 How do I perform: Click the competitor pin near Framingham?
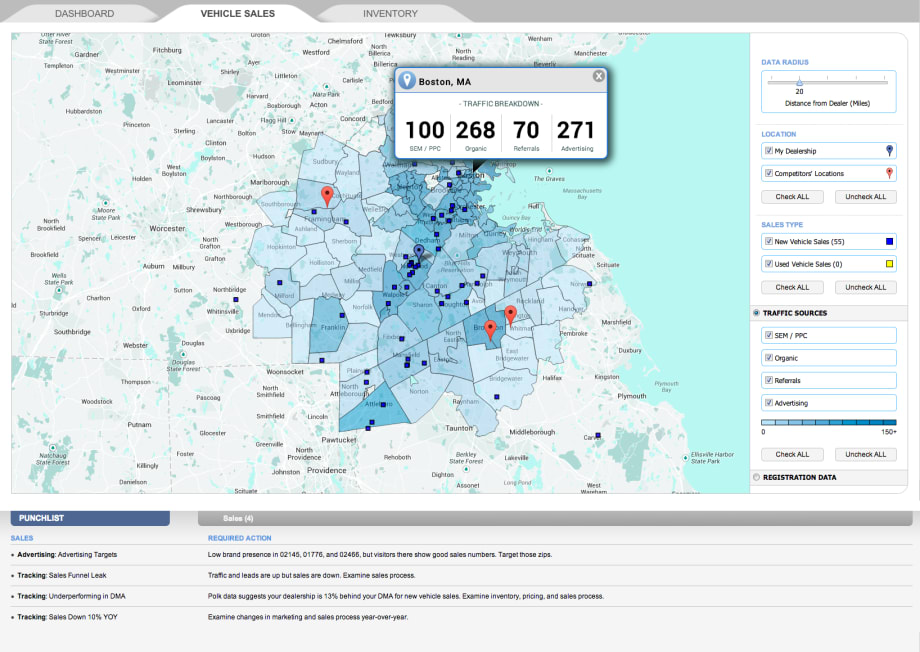pos(326,194)
